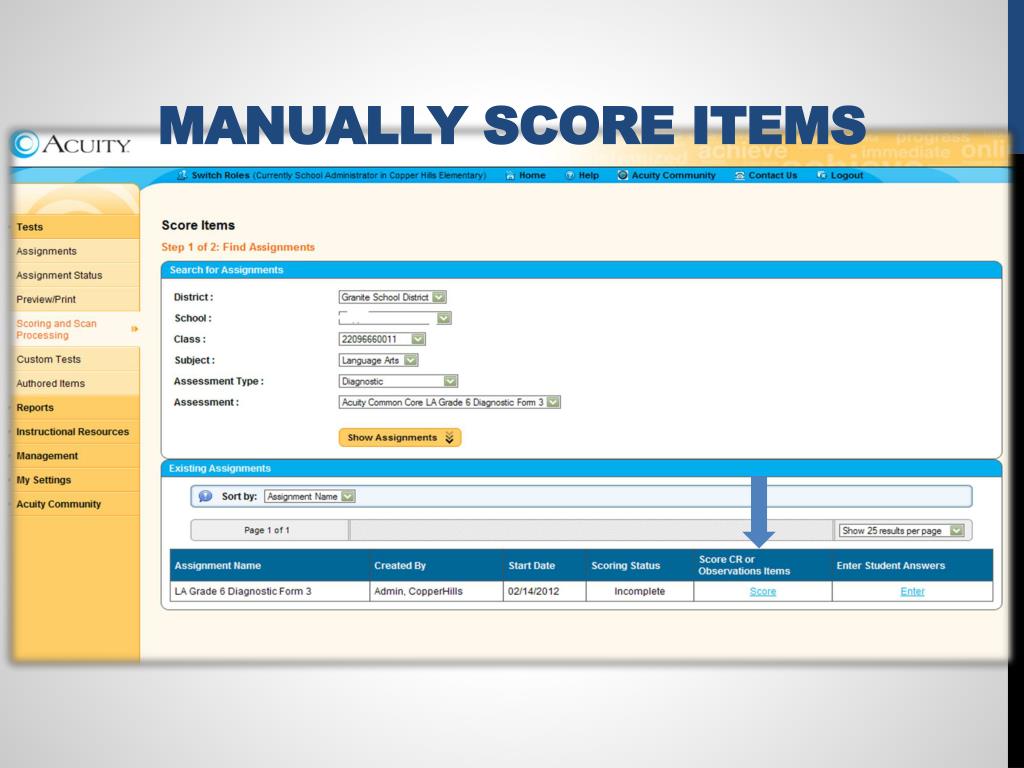Viewport: 1024px width, 768px height.
Task: Open the Reports menu in the sidebar
Action: [x=74, y=408]
